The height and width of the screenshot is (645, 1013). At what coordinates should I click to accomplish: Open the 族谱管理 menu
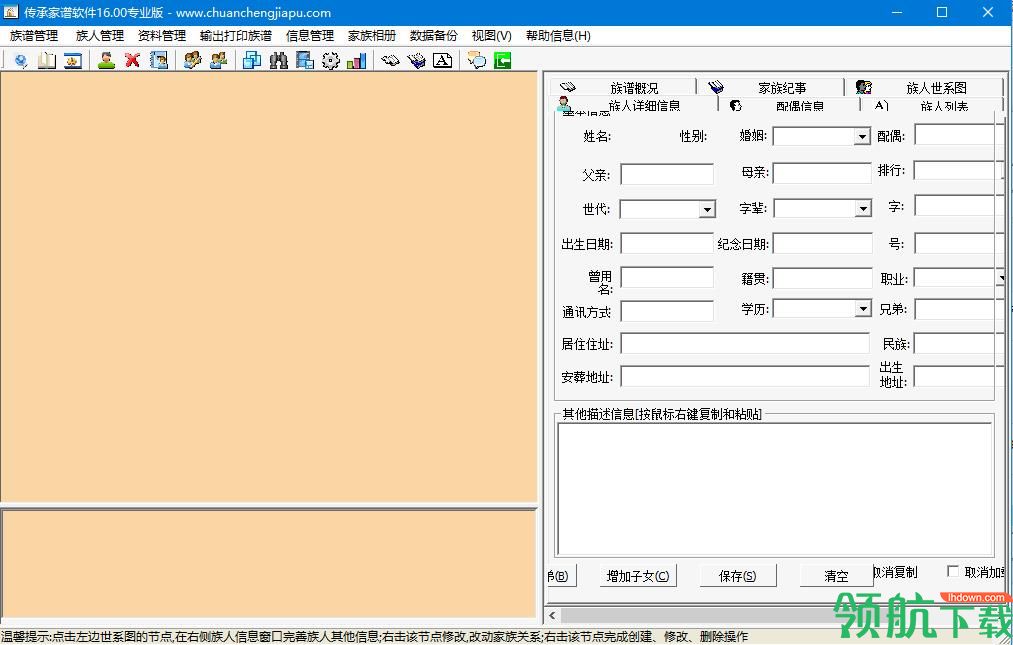pos(34,36)
